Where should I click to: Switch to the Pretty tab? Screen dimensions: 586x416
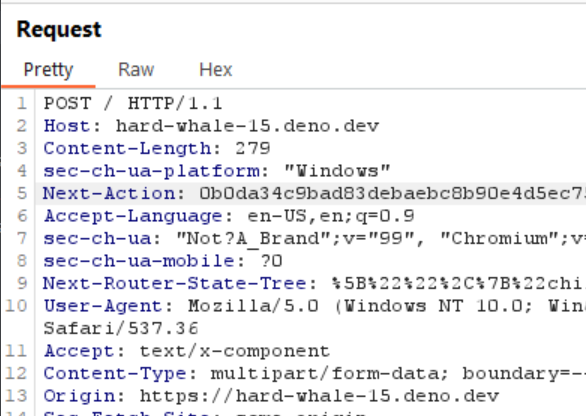[48, 70]
